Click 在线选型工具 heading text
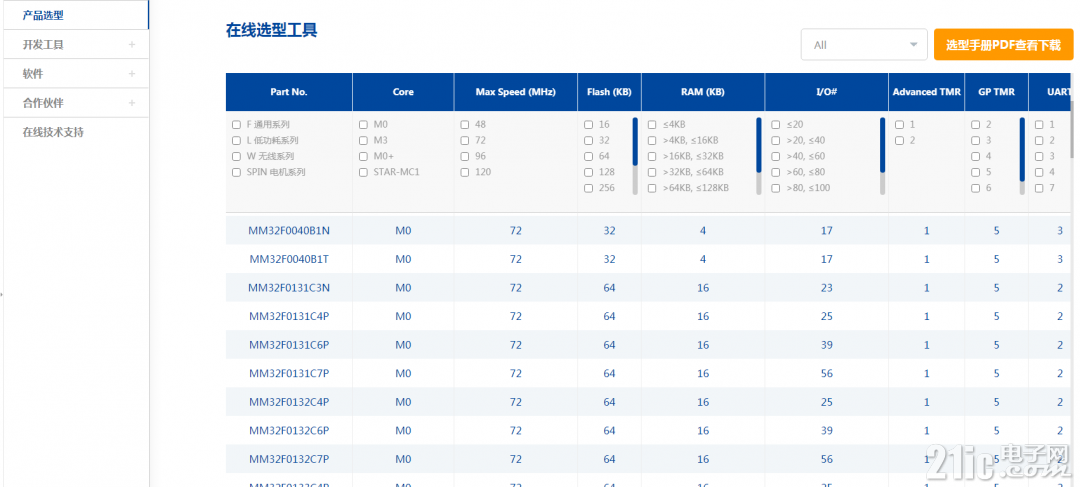The width and height of the screenshot is (1080, 487). coord(271,30)
